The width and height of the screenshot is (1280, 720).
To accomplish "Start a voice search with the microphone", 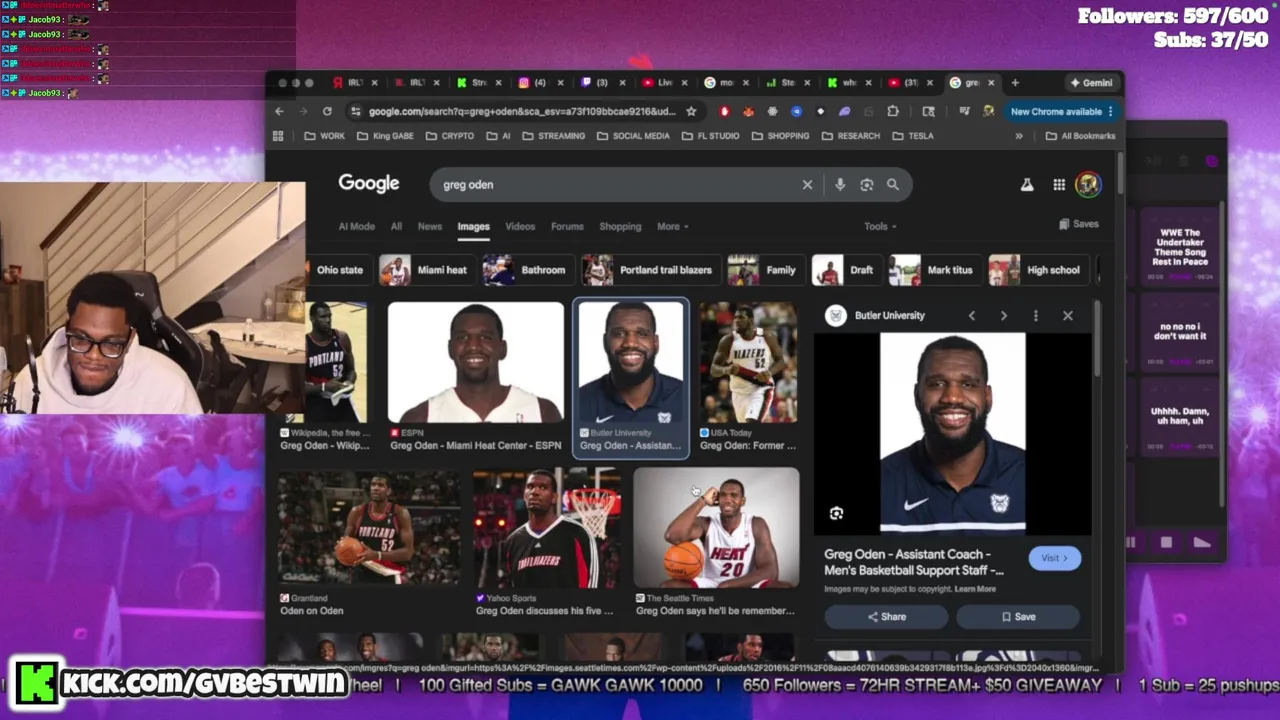I will 840,185.
